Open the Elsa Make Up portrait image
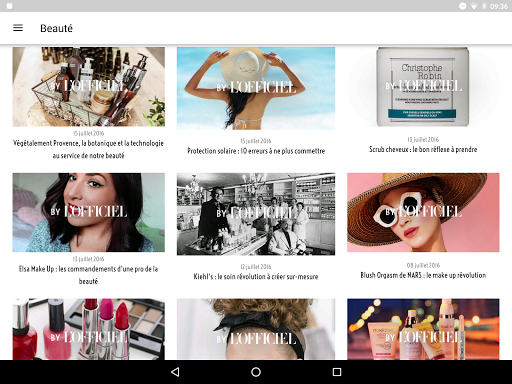 [89, 212]
